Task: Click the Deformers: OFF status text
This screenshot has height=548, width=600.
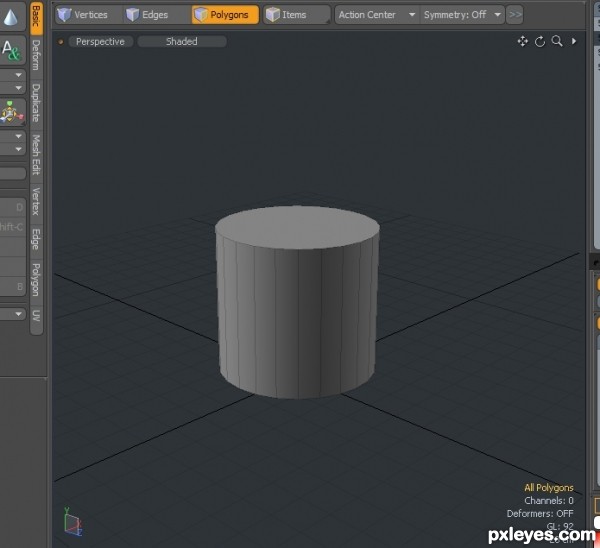Action: (x=540, y=514)
